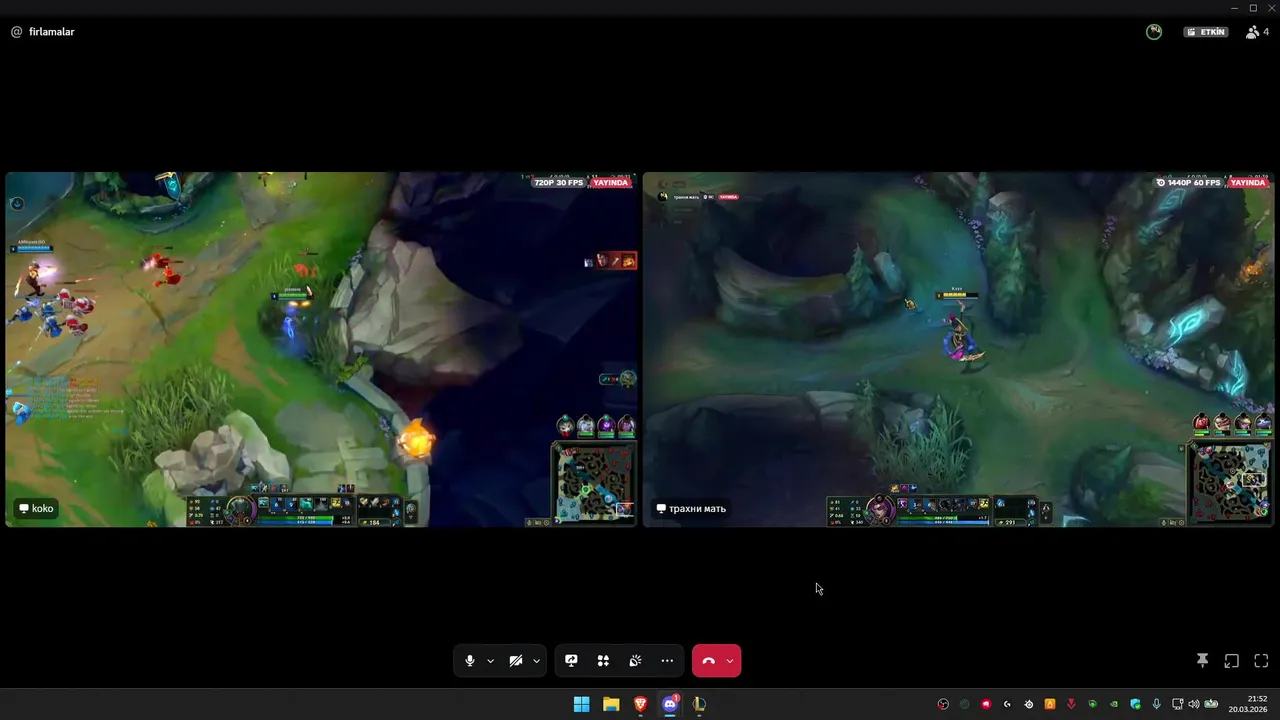Open the Windows Security tray icon
The height and width of the screenshot is (720, 1280).
click(1135, 704)
